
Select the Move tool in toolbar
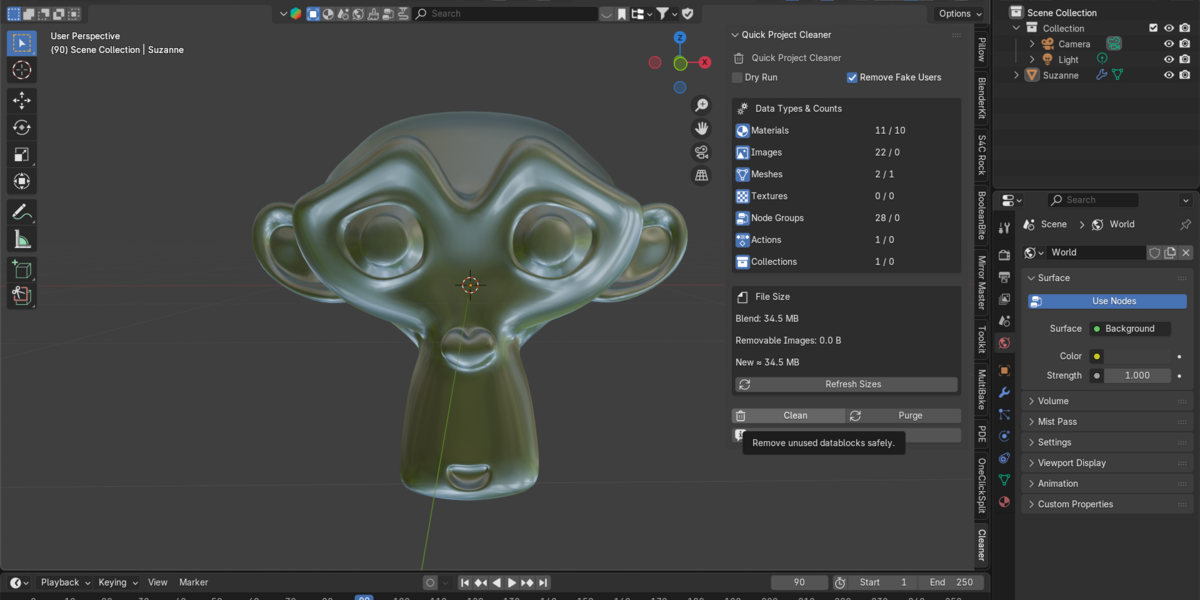coord(22,100)
